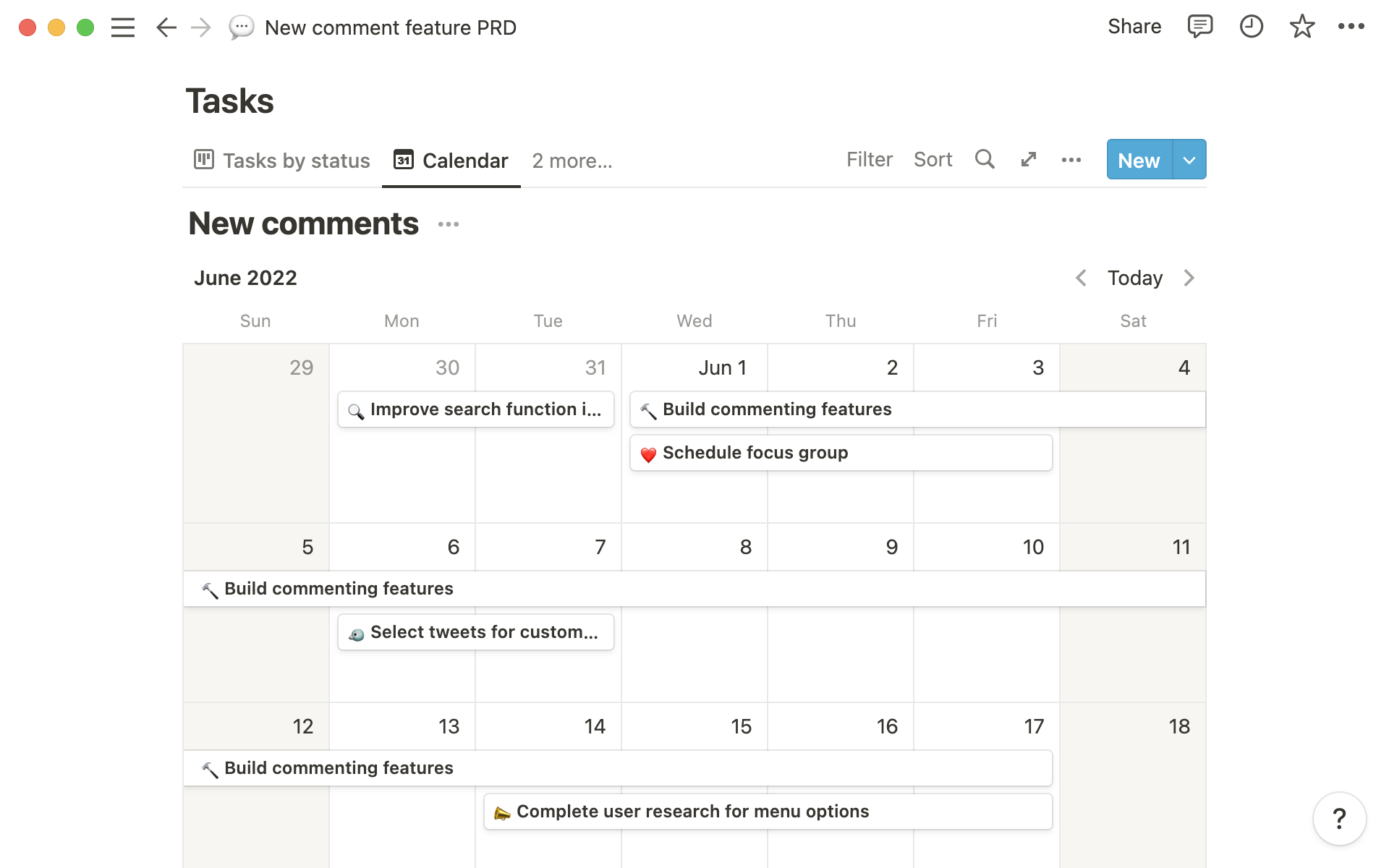Viewport: 1389px width, 868px height.
Task: Click the 'New' button to create task
Action: [x=1138, y=159]
